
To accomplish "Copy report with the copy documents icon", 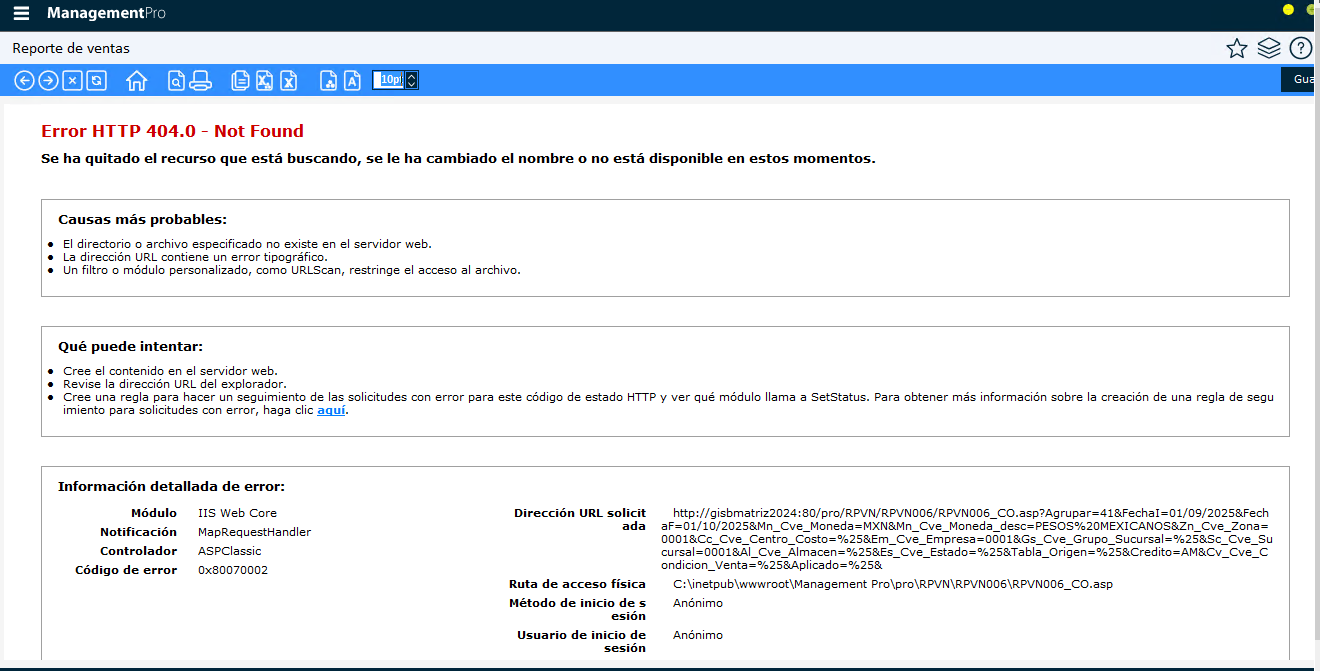I will point(240,81).
